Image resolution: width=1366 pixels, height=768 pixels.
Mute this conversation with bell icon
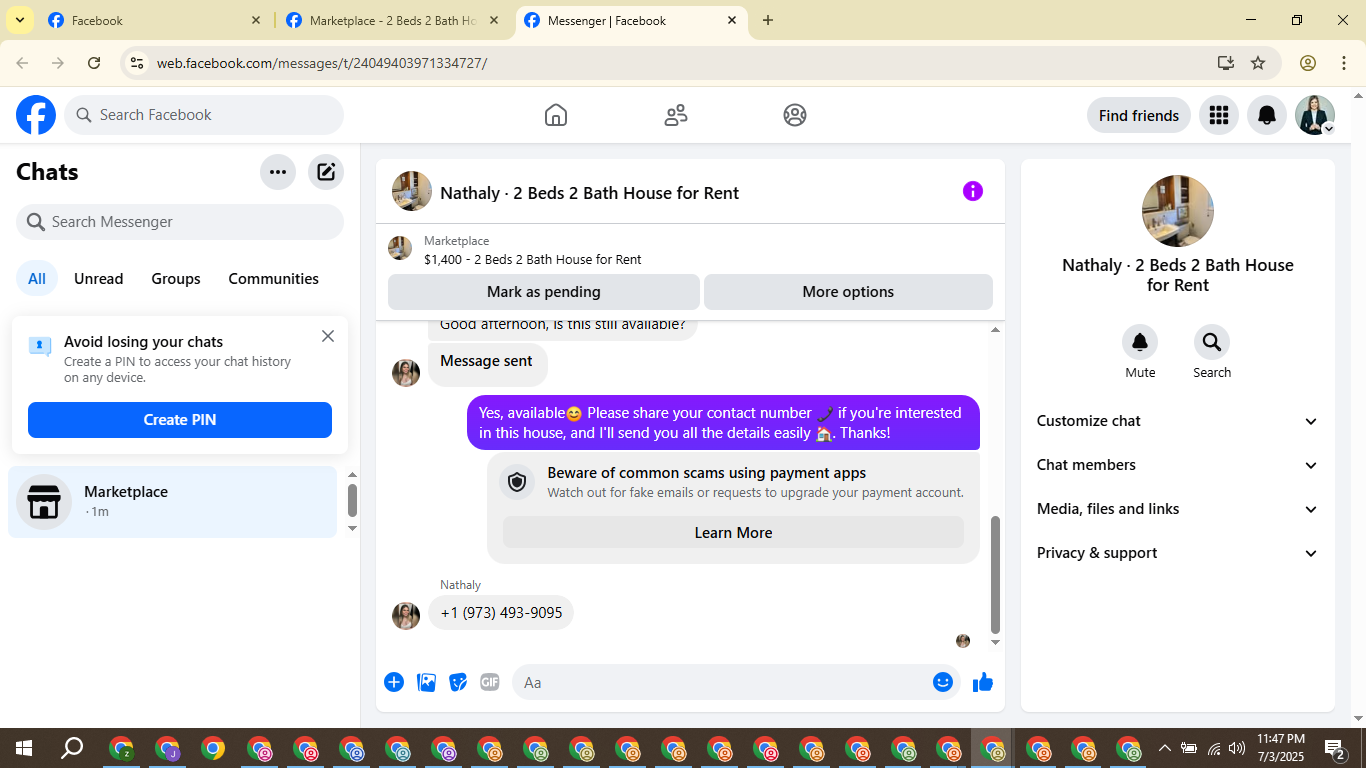1140,342
